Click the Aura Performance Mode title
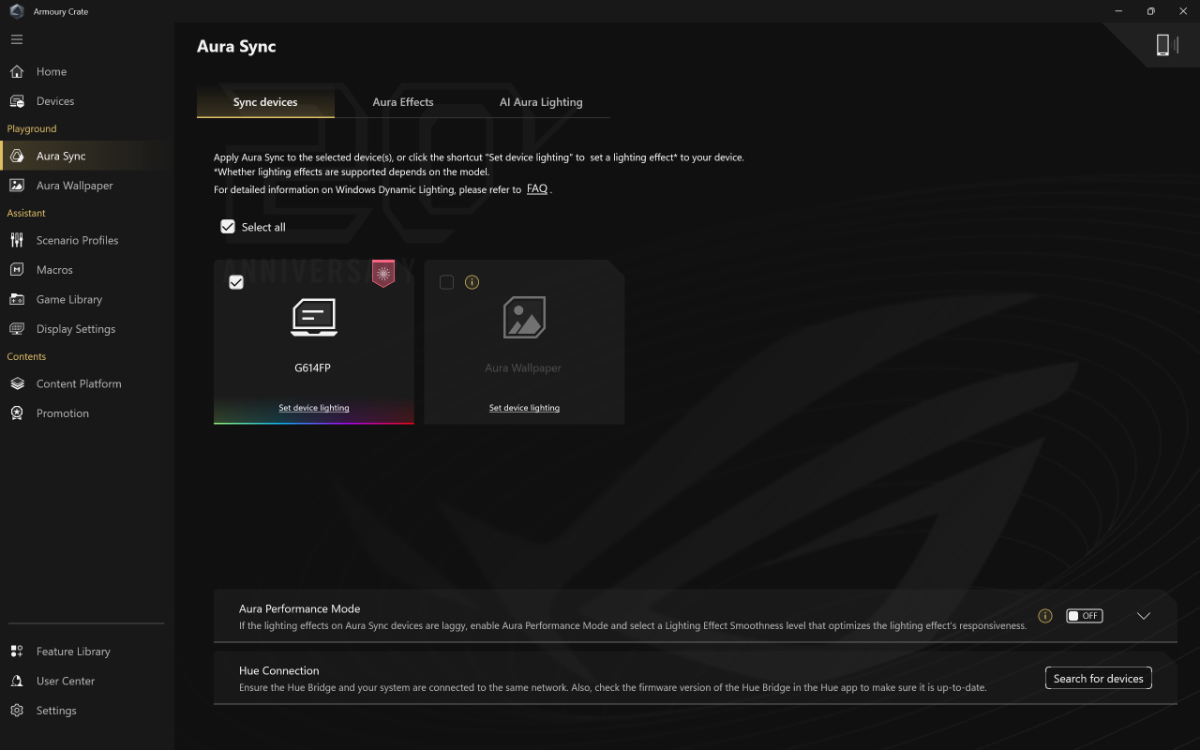 (x=299, y=609)
